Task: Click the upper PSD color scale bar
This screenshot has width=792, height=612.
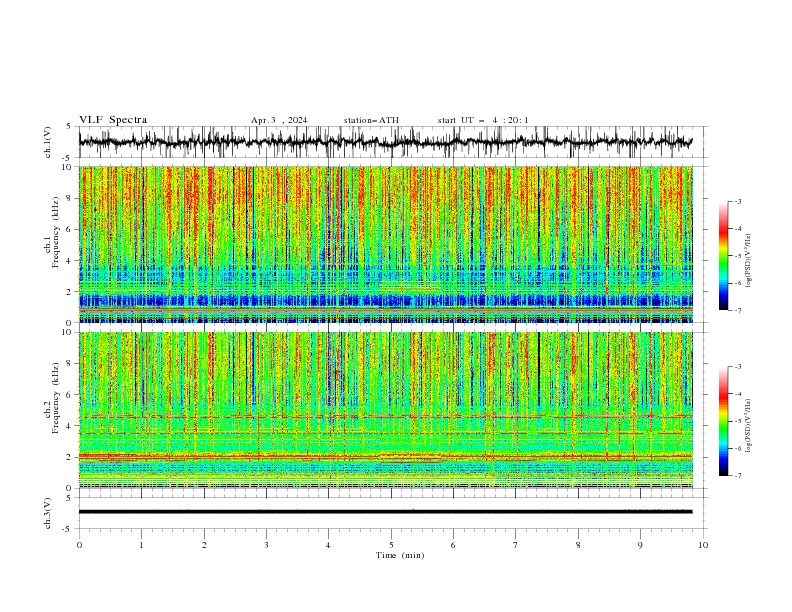Action: [723, 256]
